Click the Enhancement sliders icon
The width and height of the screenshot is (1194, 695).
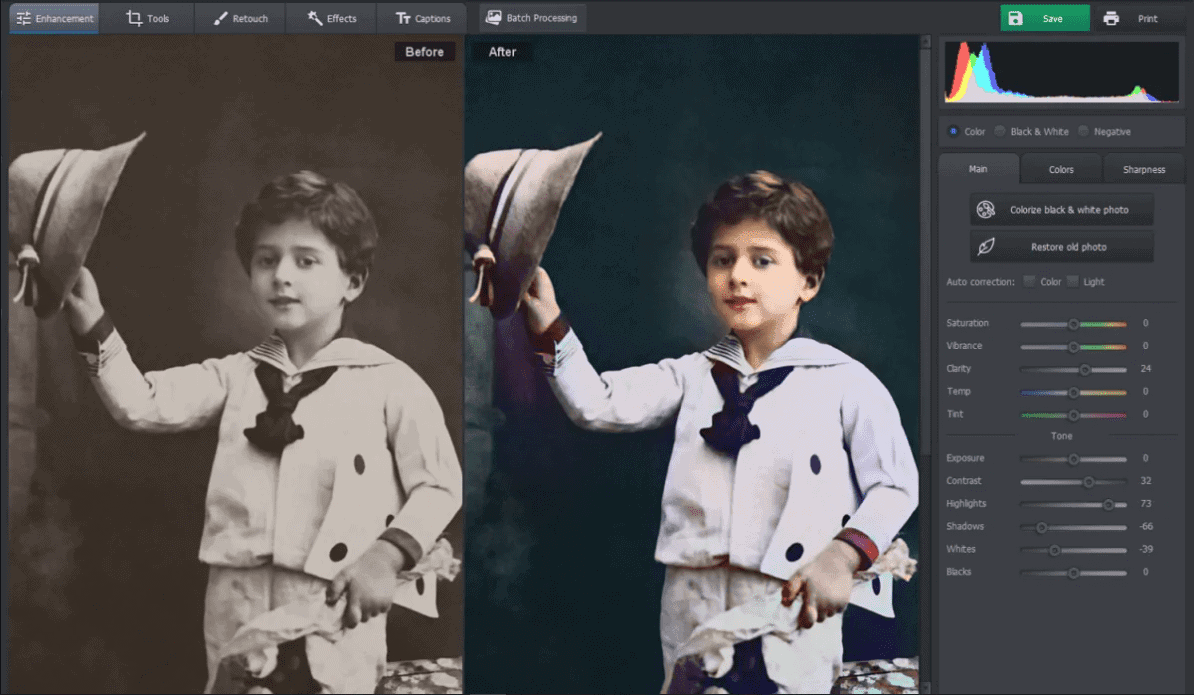pos(24,18)
